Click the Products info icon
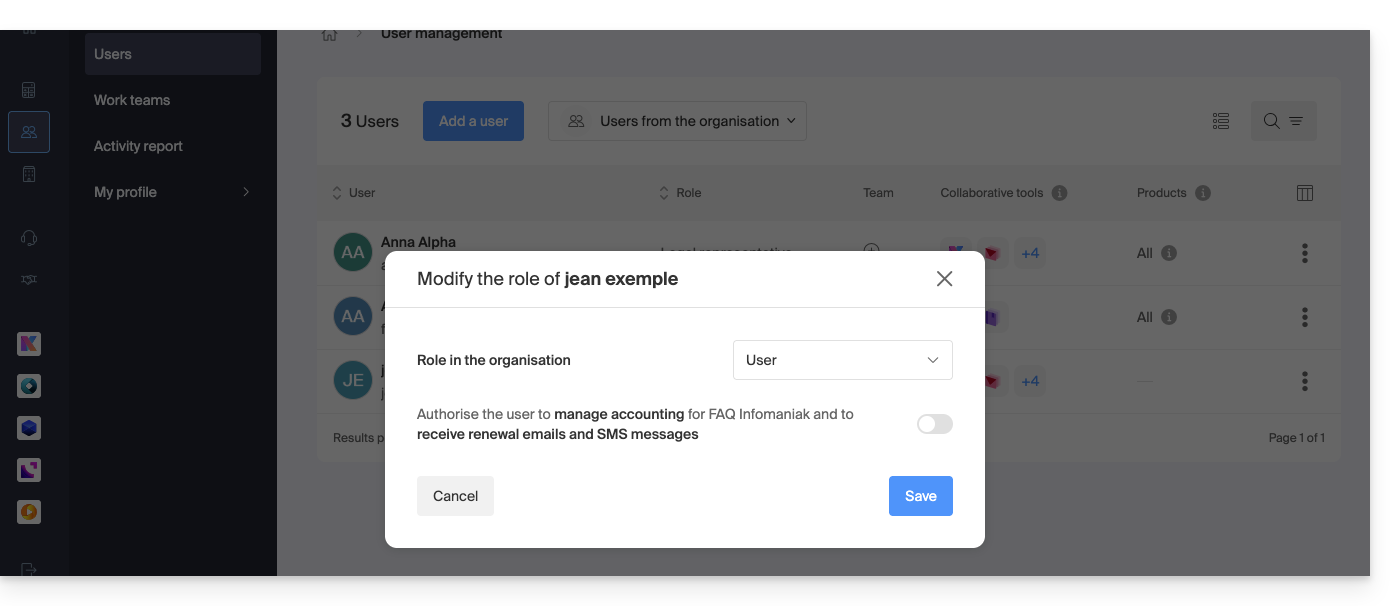 tap(1203, 193)
